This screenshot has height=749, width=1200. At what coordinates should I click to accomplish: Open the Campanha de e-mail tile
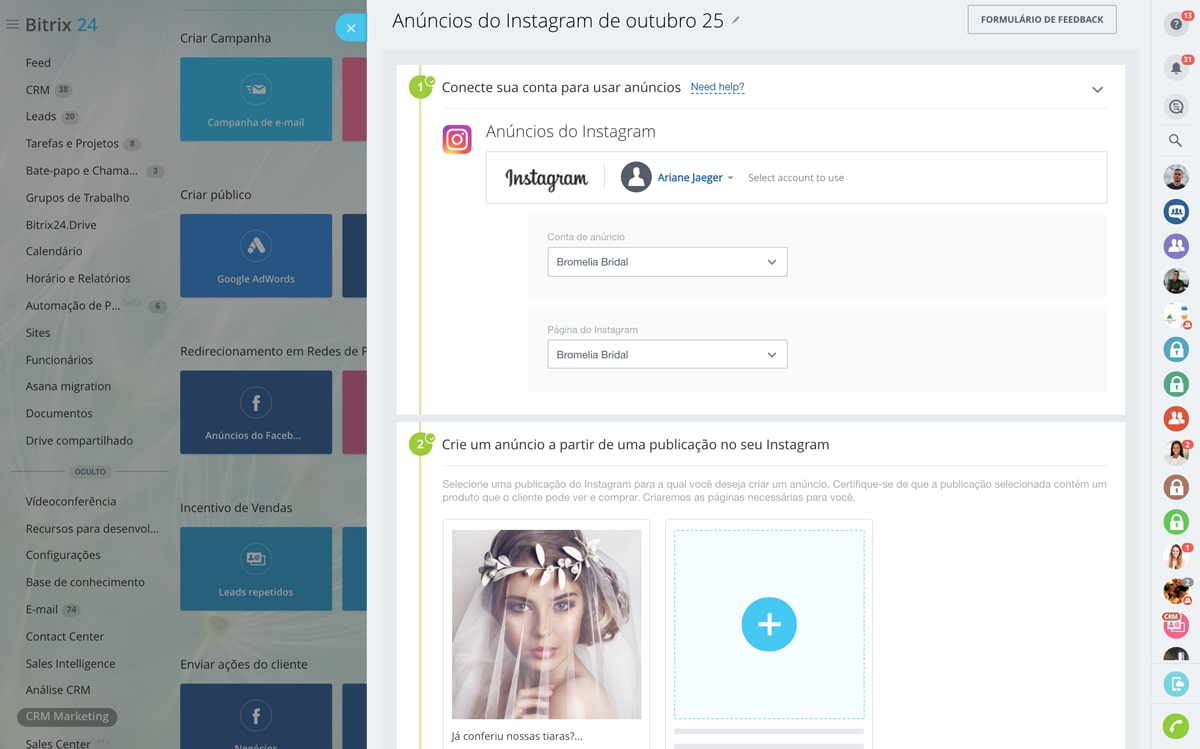256,99
